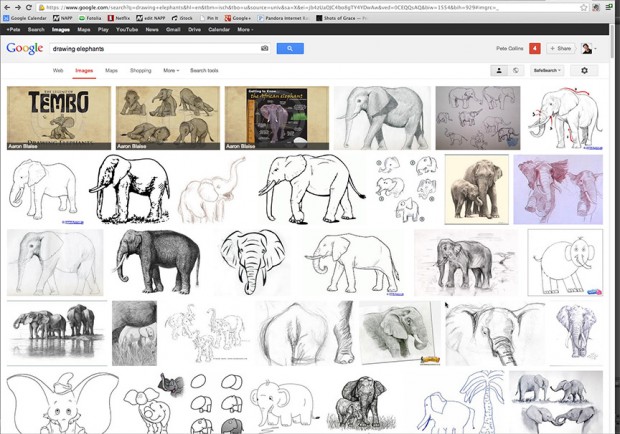
Task: Open the elephant with raised trunk sketch
Action: tap(214, 189)
